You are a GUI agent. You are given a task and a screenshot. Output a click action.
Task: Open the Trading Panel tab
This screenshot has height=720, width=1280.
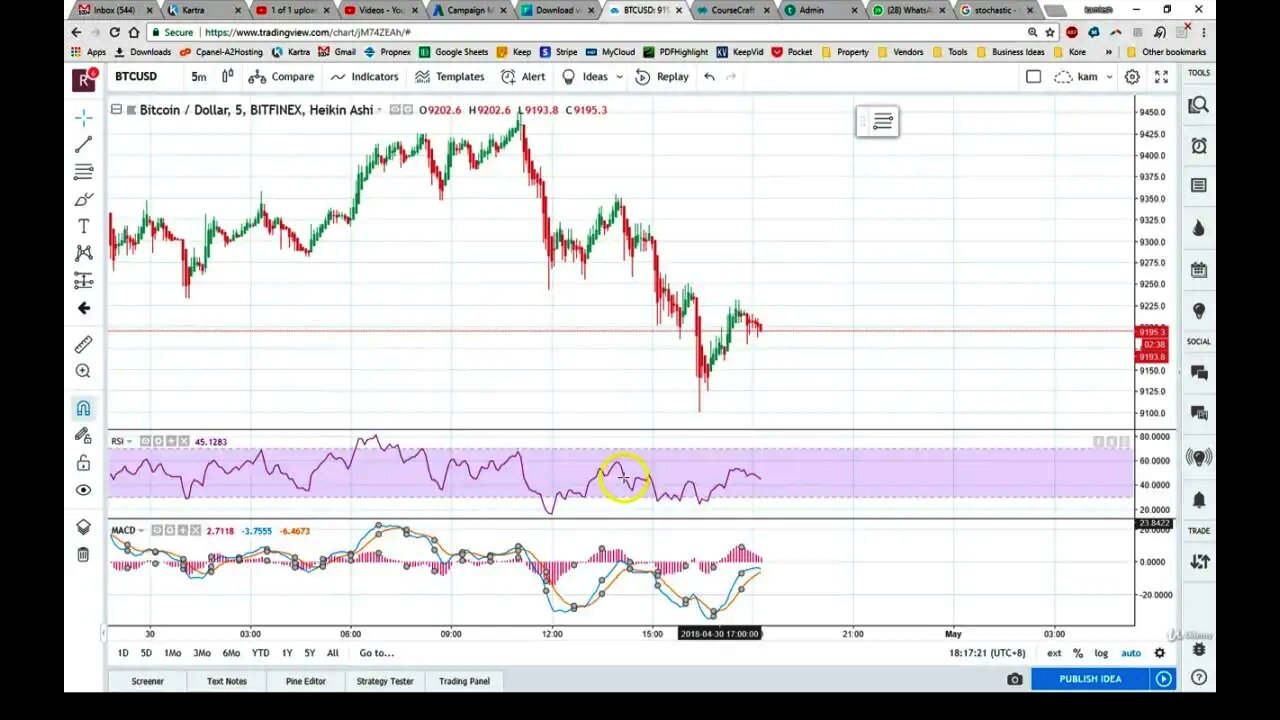[464, 681]
